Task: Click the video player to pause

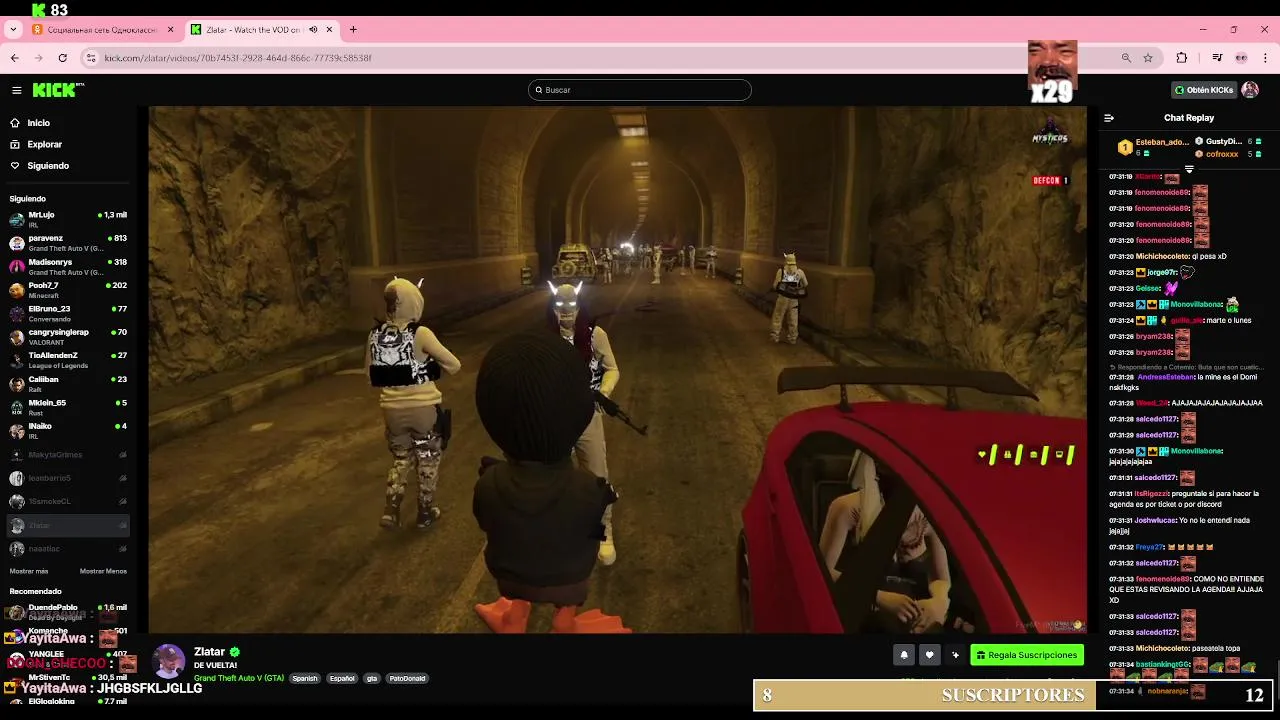Action: (x=617, y=369)
